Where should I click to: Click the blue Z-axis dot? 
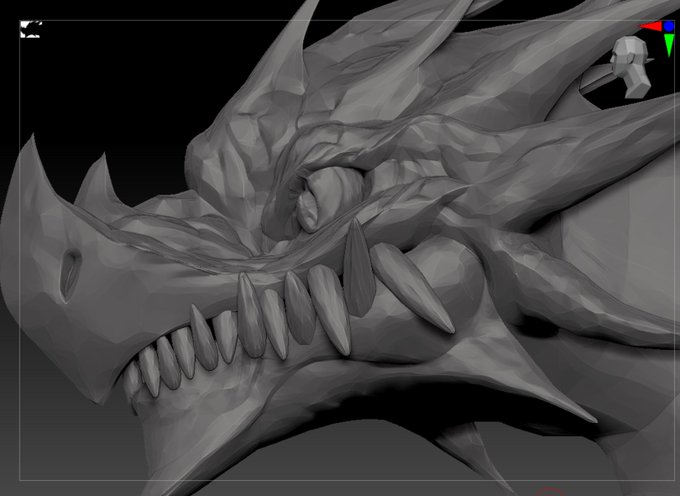pos(669,26)
